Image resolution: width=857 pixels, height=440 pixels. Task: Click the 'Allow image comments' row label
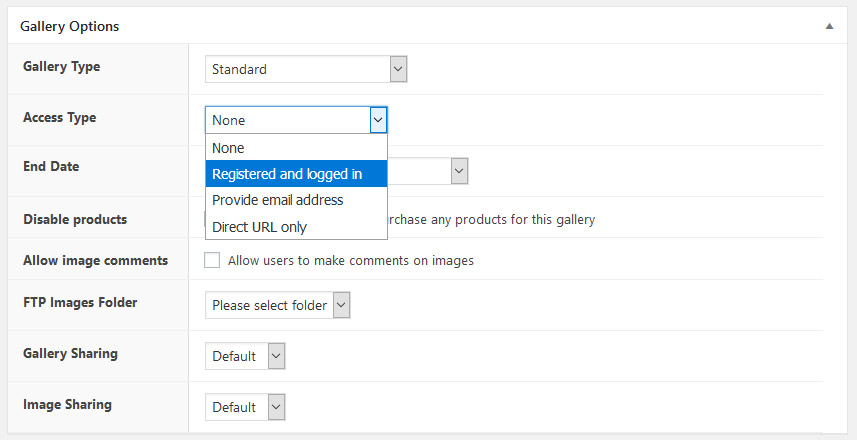coord(95,260)
